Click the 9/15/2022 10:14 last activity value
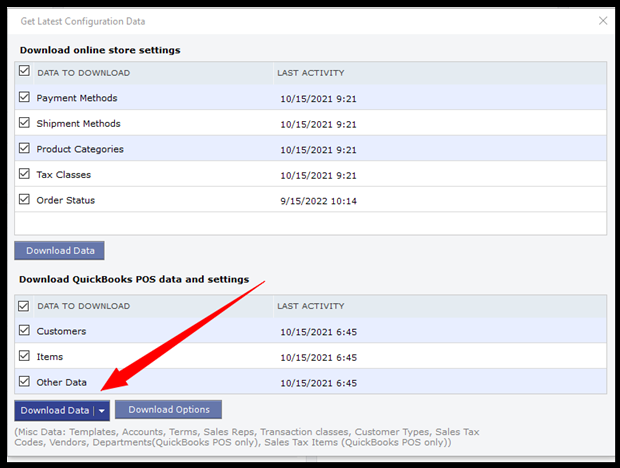 point(318,201)
